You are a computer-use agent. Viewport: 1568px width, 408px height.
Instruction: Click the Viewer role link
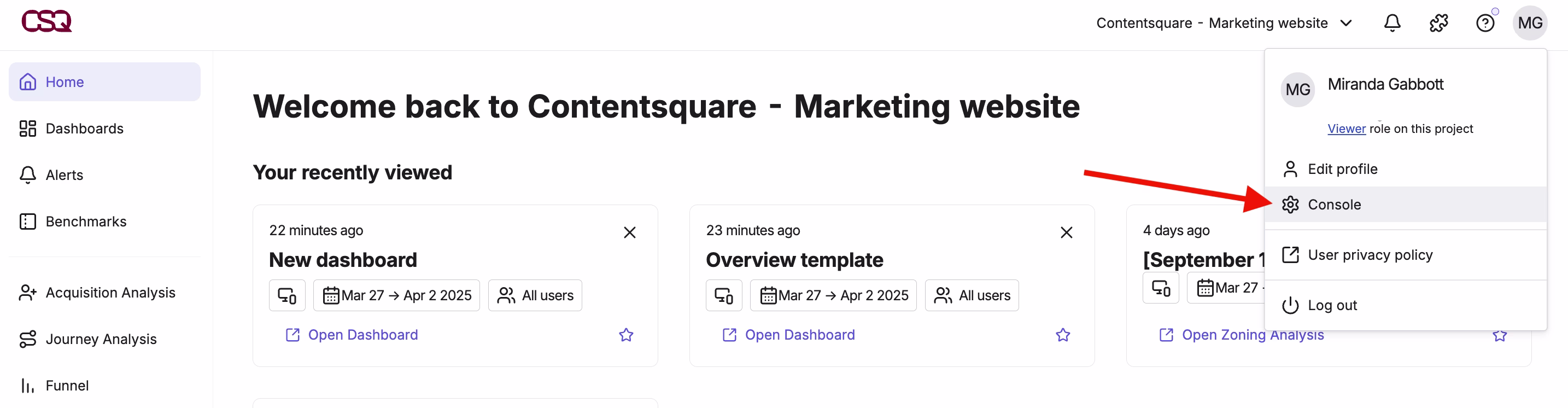(1347, 129)
